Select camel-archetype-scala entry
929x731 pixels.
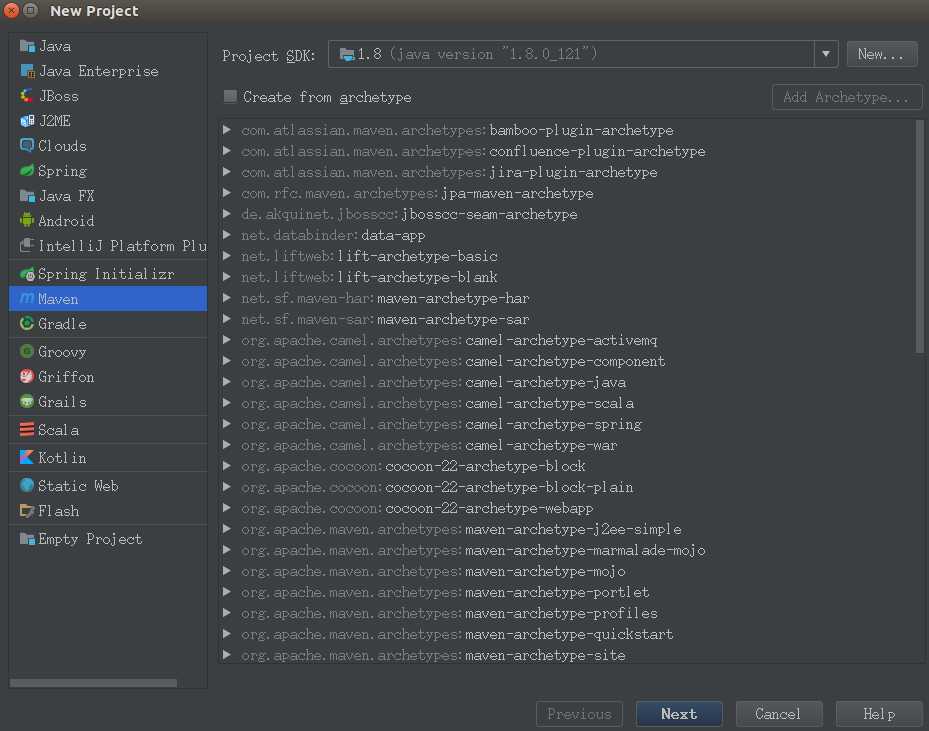(x=437, y=403)
